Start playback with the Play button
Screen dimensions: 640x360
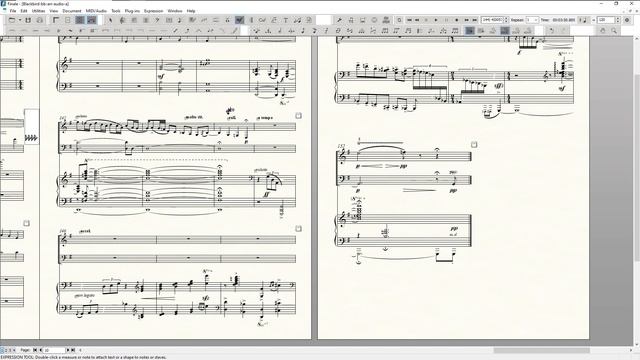pyautogui.click(x=436, y=20)
